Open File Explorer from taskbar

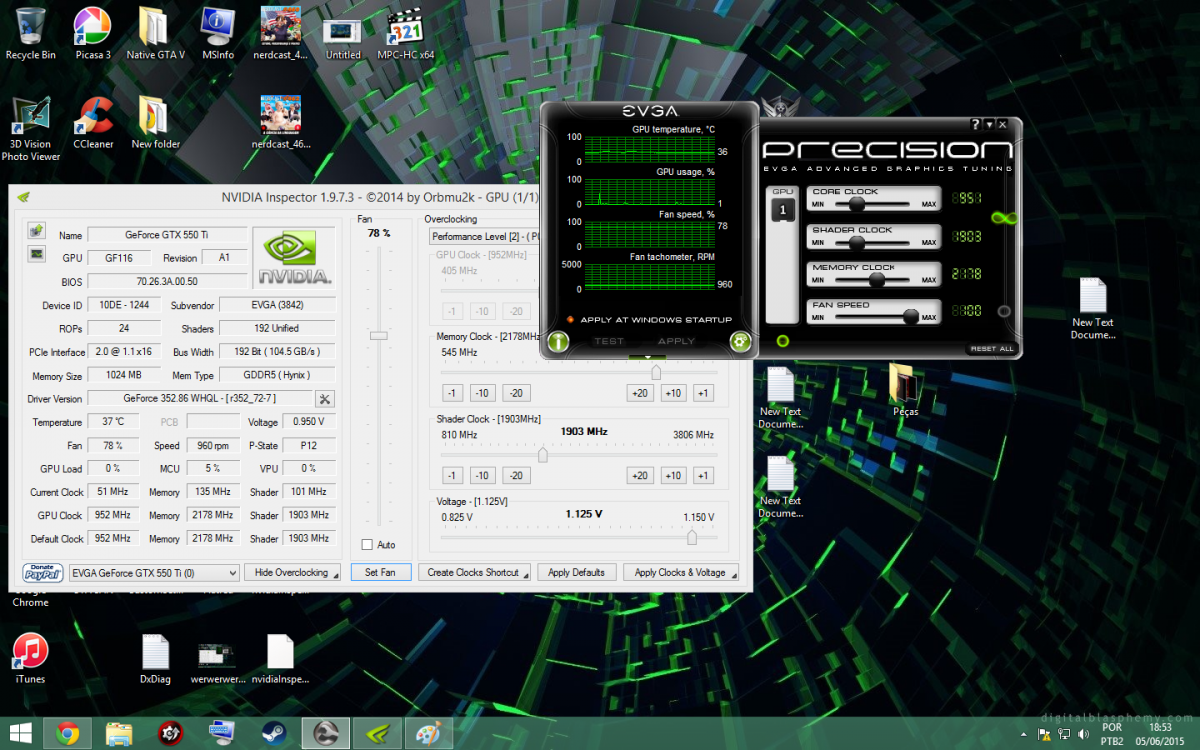click(119, 733)
